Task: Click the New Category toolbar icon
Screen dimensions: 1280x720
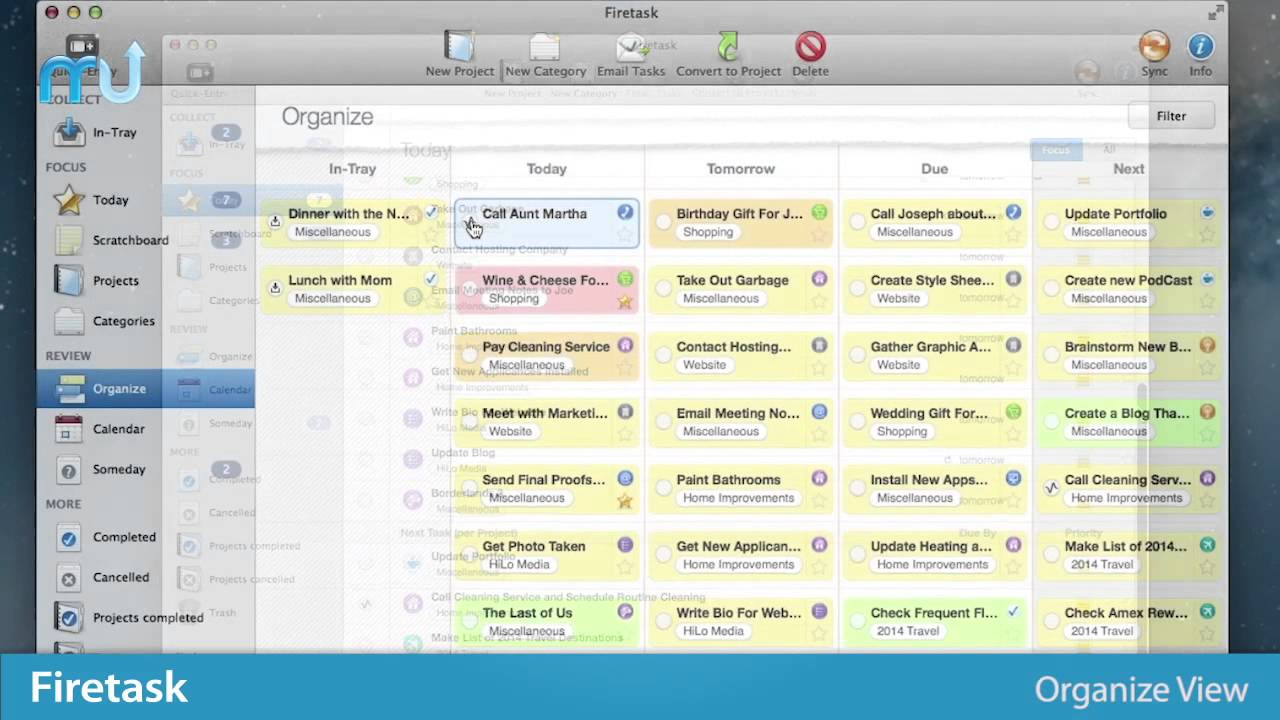Action: click(545, 47)
